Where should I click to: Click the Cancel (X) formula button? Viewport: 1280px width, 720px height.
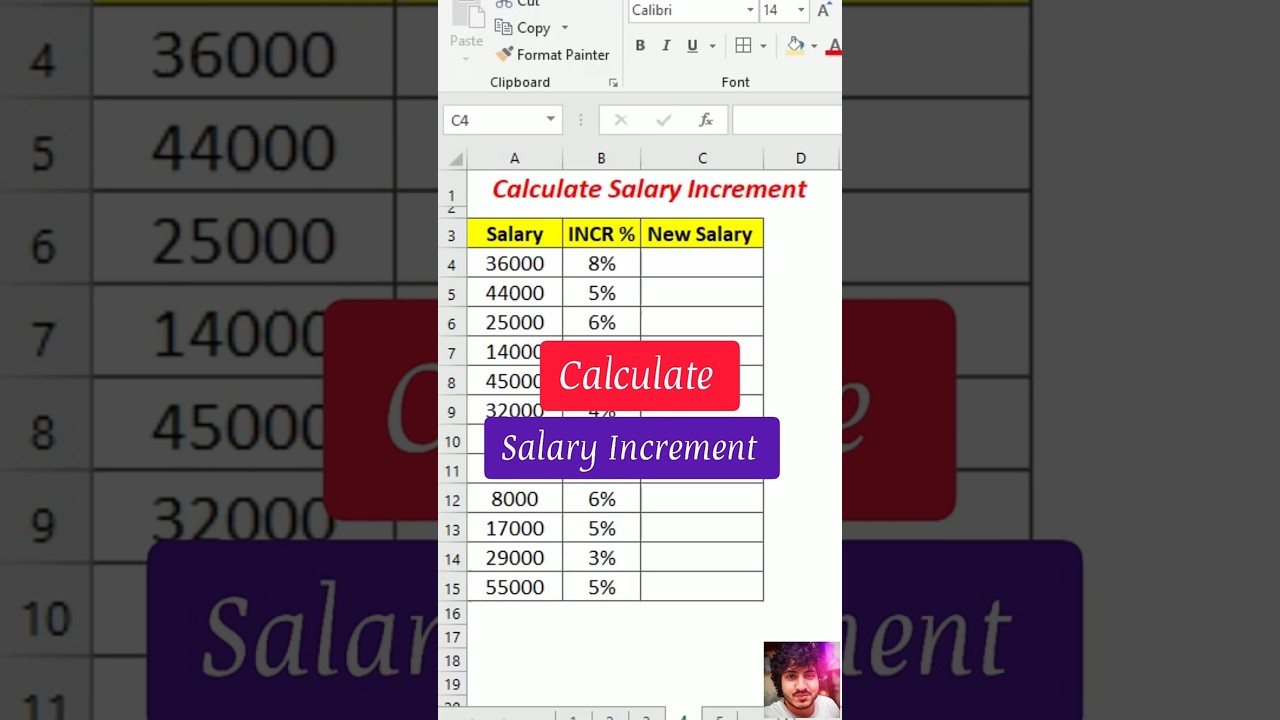point(620,119)
